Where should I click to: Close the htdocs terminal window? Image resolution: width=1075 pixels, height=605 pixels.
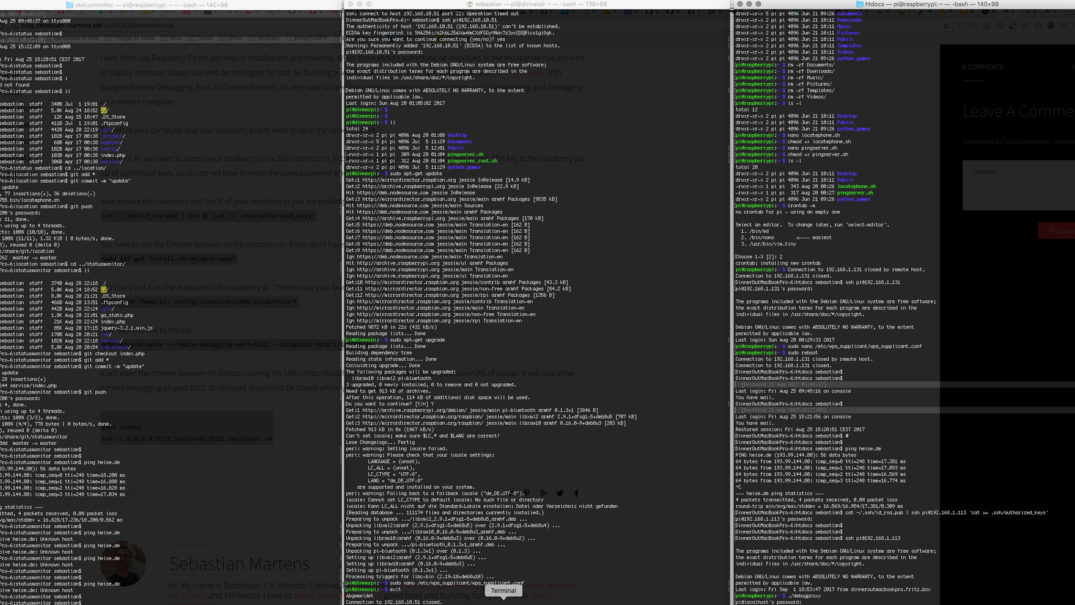point(739,4)
